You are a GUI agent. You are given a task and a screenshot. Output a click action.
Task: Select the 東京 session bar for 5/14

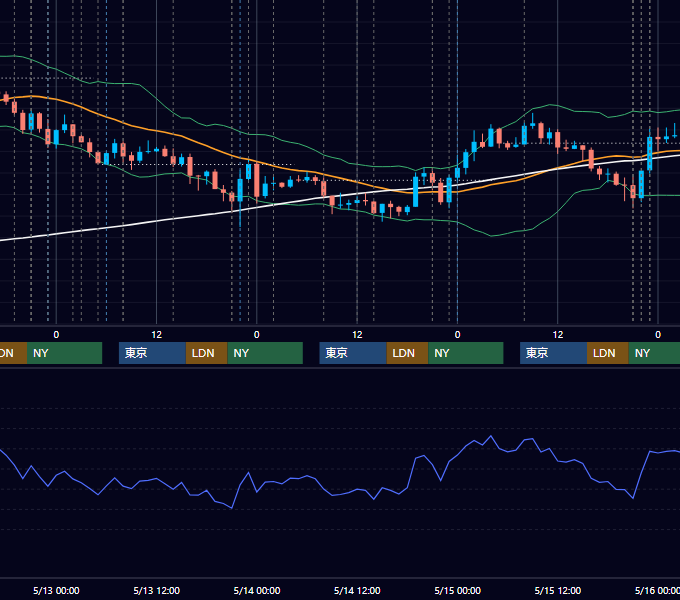pos(353,353)
